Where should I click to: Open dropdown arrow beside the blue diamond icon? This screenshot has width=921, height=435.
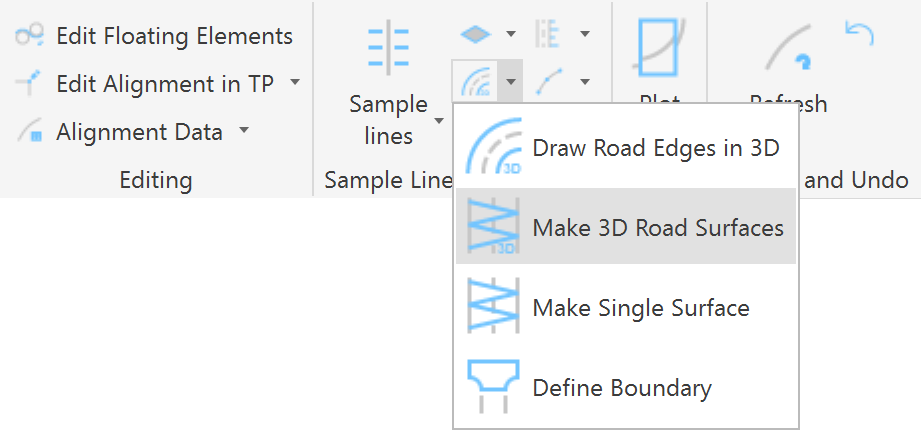(511, 34)
